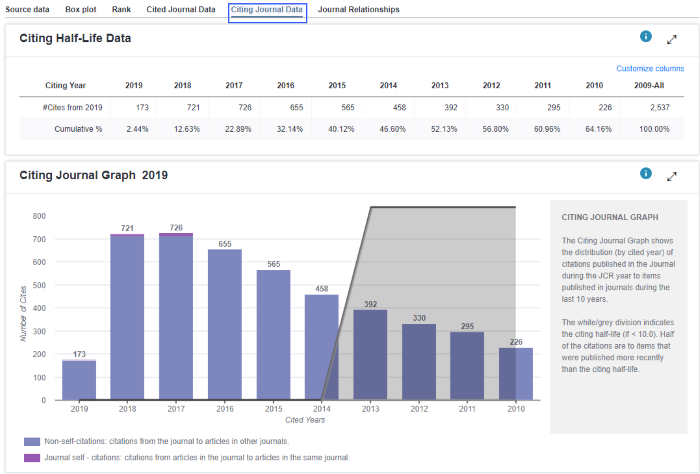Click the Citing Half-Life Data heading
700x474 pixels.
coord(75,38)
